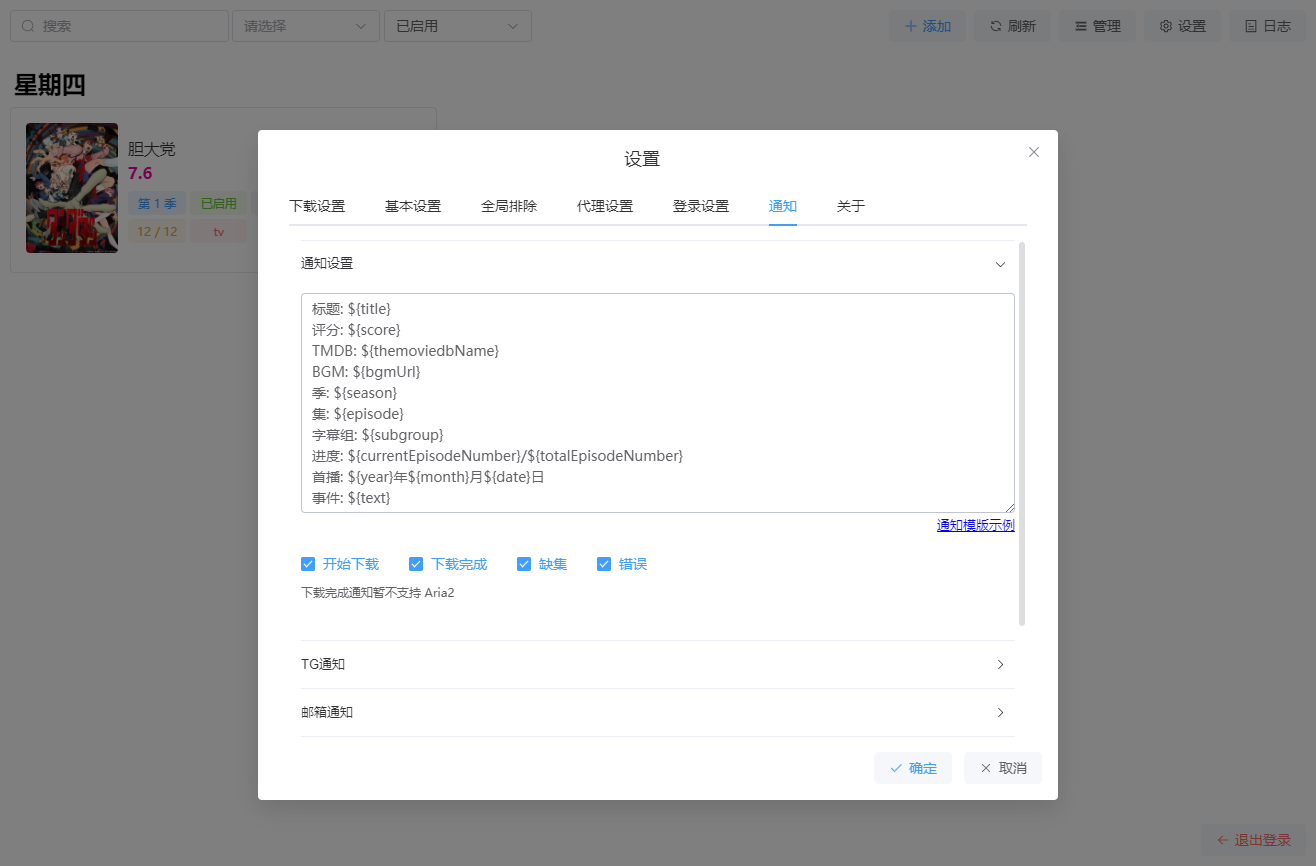
Task: Collapse the 通知设置 section
Action: (657, 264)
